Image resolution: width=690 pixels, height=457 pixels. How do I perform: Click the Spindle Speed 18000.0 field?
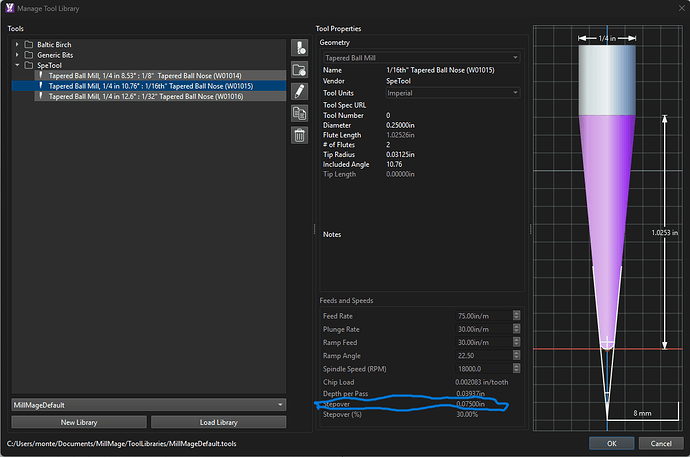click(x=484, y=369)
